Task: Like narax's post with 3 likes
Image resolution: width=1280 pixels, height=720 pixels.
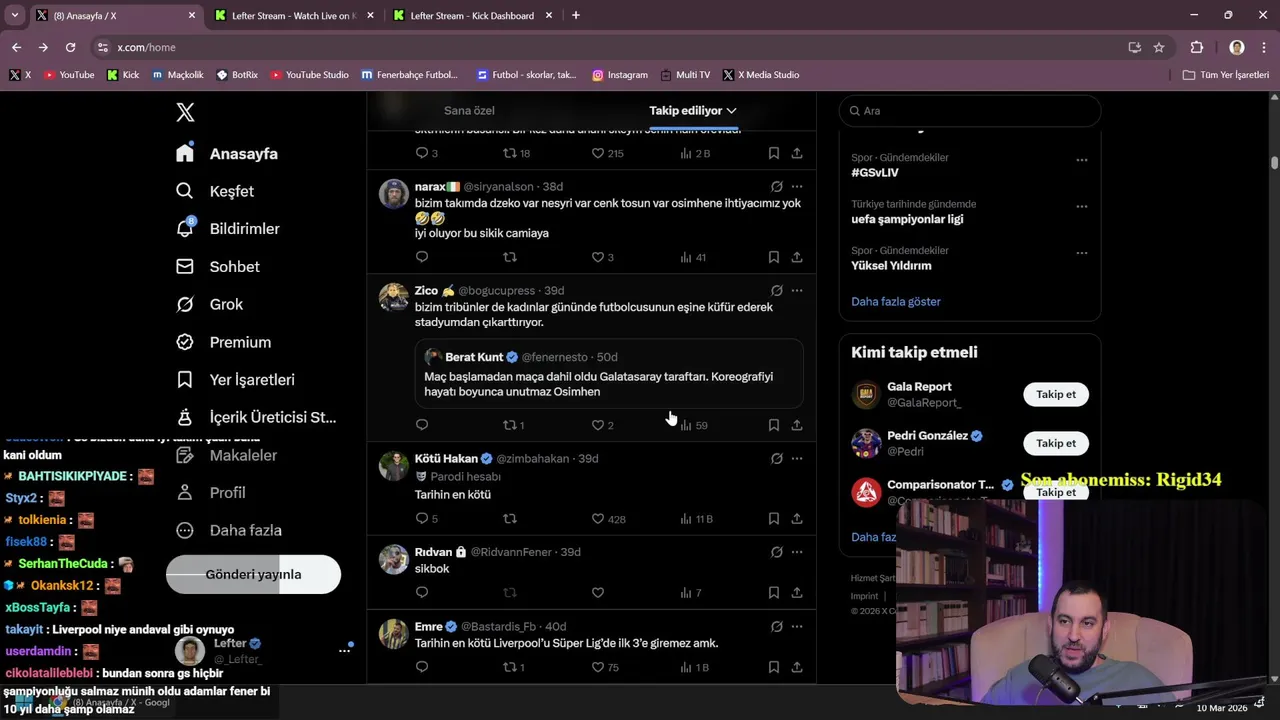Action: click(603, 257)
